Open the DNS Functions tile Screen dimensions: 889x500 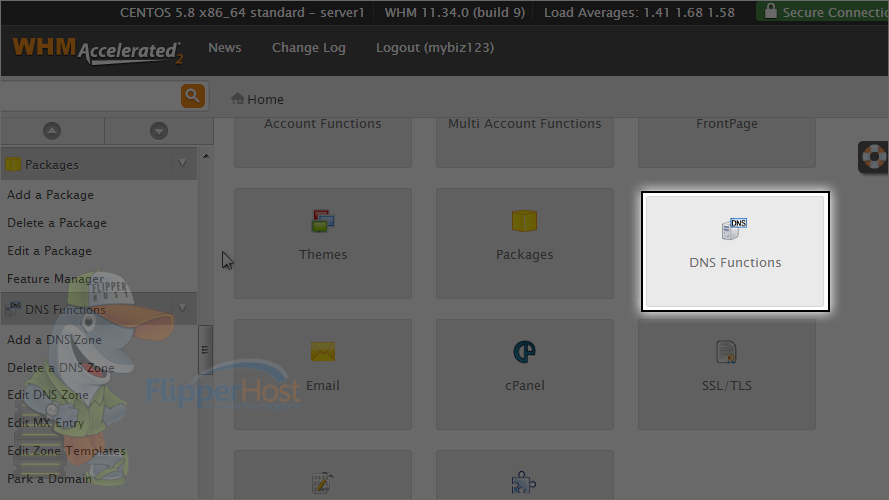coord(735,251)
